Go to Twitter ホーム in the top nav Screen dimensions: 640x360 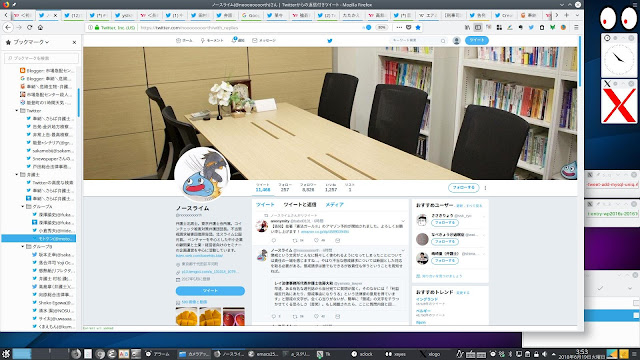[184, 40]
